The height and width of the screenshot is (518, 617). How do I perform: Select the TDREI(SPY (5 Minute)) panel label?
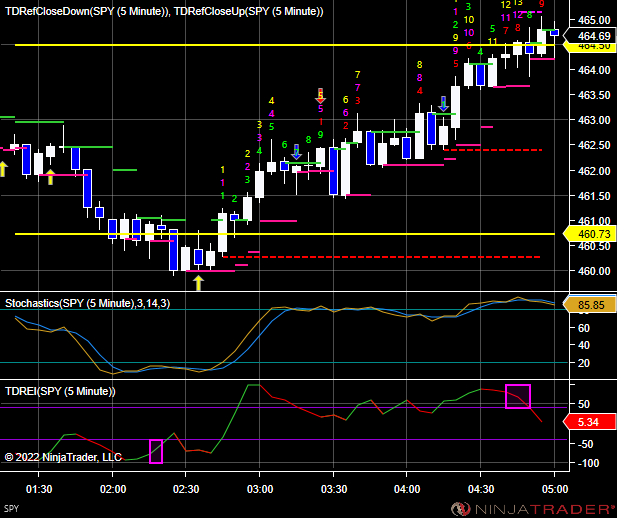[60, 391]
